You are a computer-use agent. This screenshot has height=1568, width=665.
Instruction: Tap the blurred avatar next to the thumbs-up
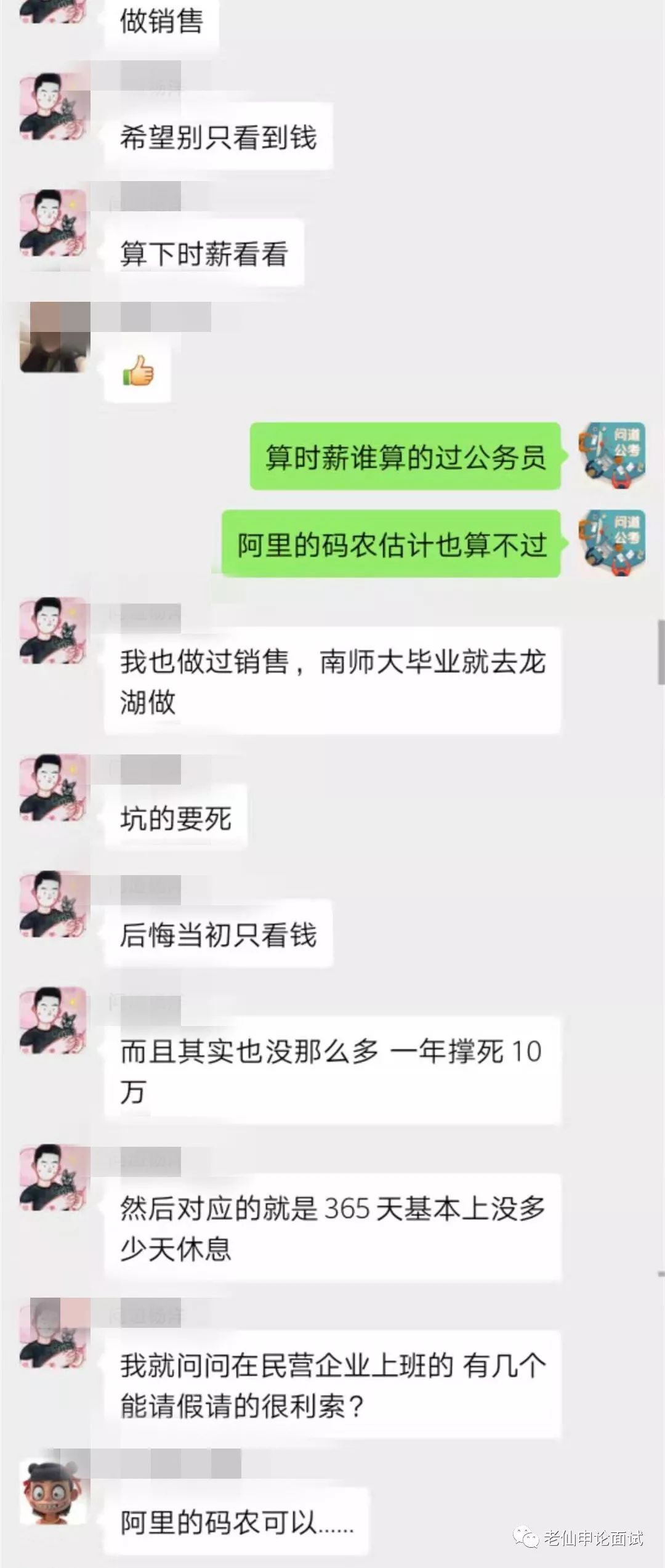(55, 337)
